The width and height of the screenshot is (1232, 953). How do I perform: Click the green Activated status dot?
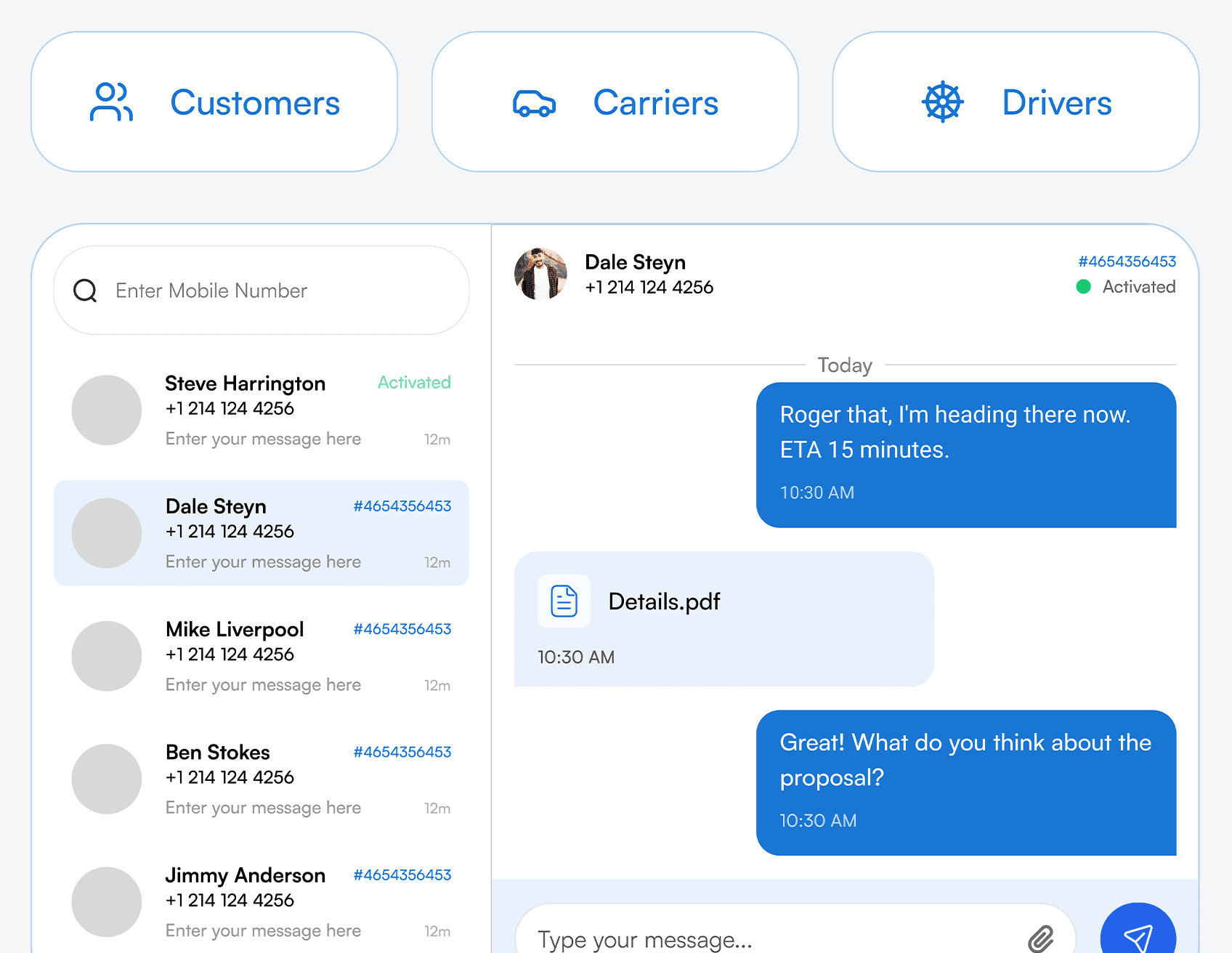[x=1085, y=287]
